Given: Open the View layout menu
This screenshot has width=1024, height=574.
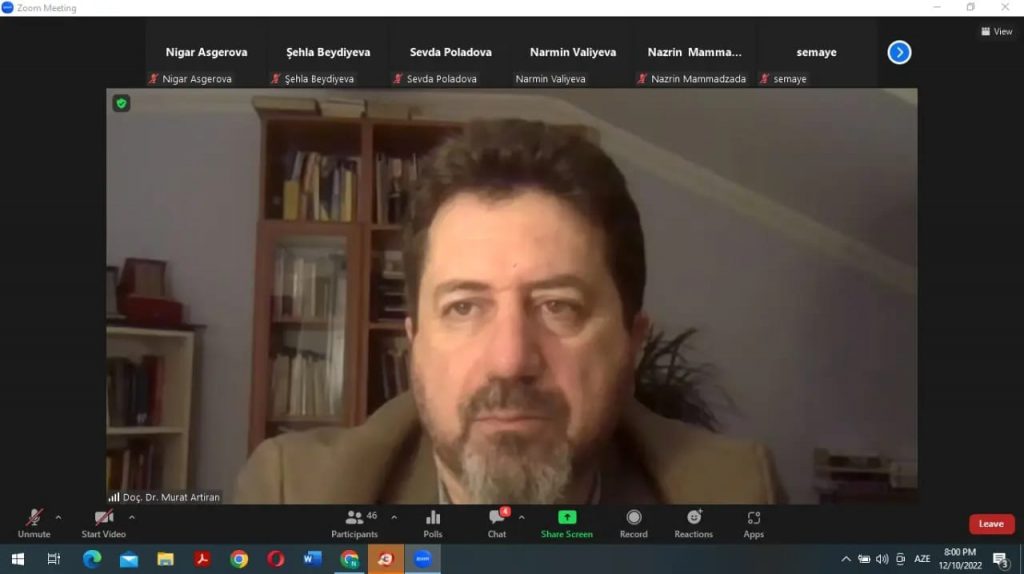Looking at the screenshot, I should (996, 31).
